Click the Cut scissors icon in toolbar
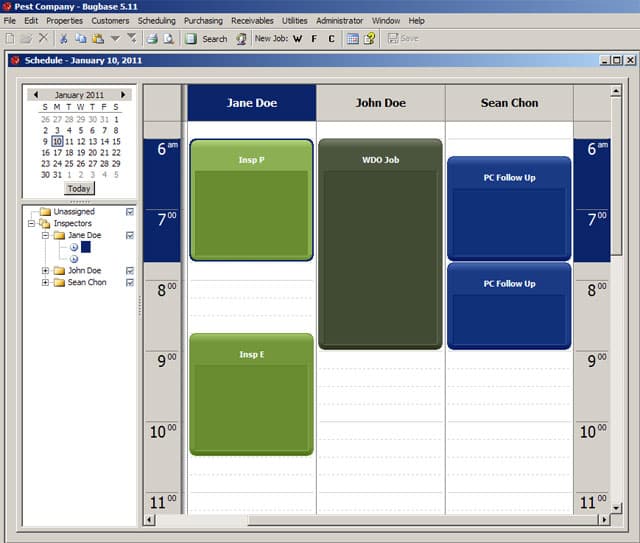Screen dimensions: 640x543 click(x=63, y=39)
